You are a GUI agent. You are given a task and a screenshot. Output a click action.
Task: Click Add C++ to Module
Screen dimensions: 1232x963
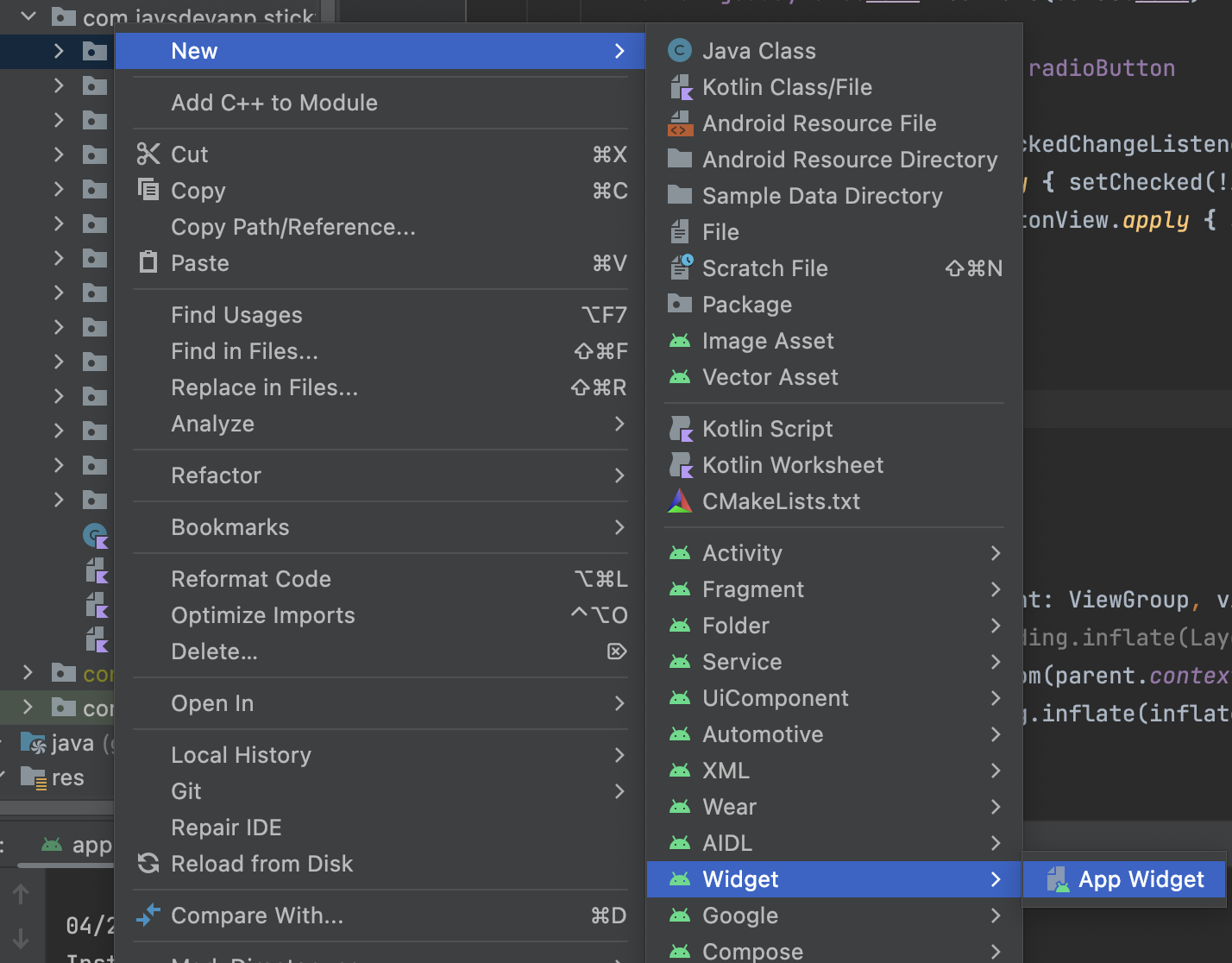click(x=273, y=103)
